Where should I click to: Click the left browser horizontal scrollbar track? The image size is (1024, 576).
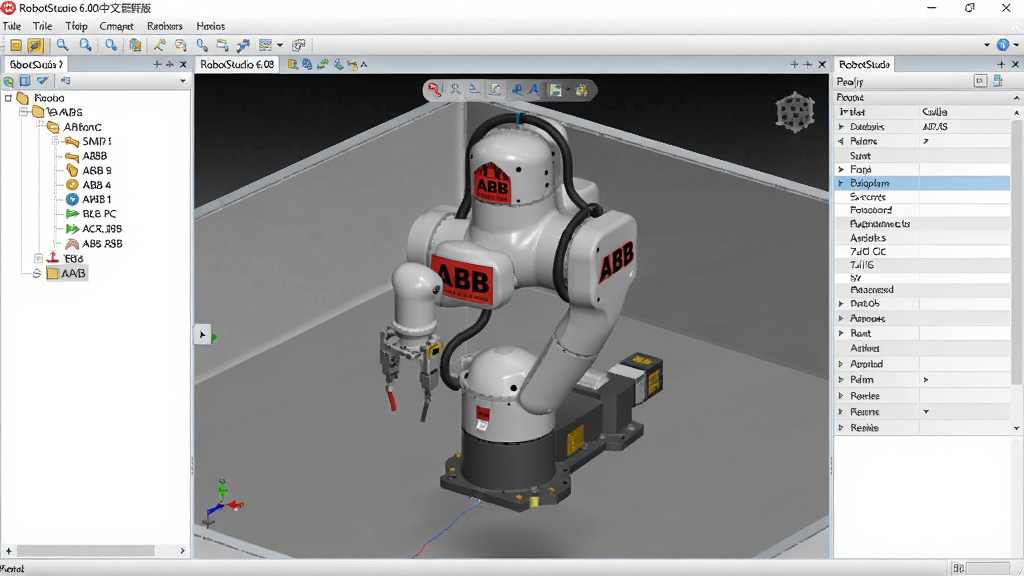86,551
